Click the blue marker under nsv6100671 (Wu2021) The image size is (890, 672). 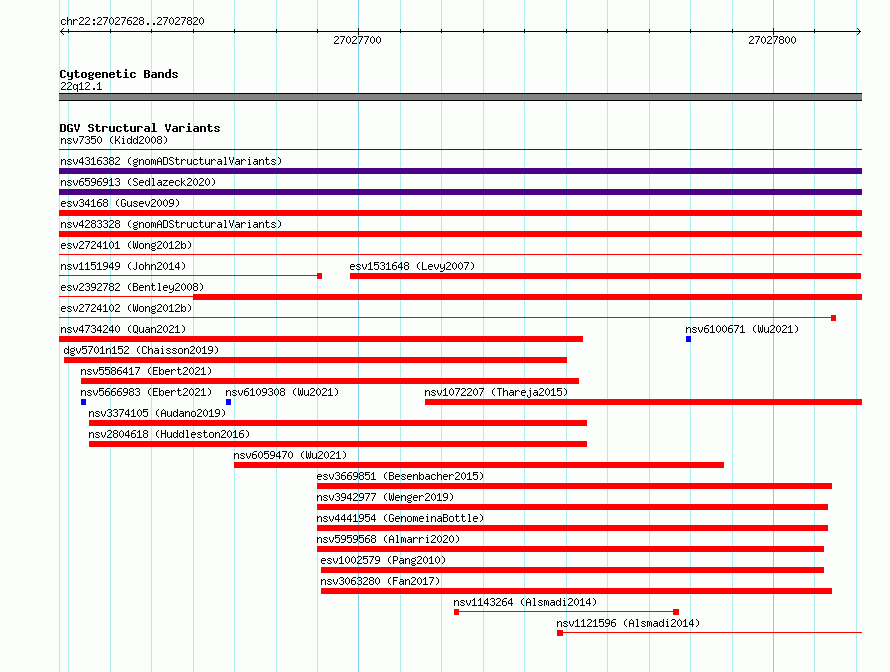[x=689, y=339]
